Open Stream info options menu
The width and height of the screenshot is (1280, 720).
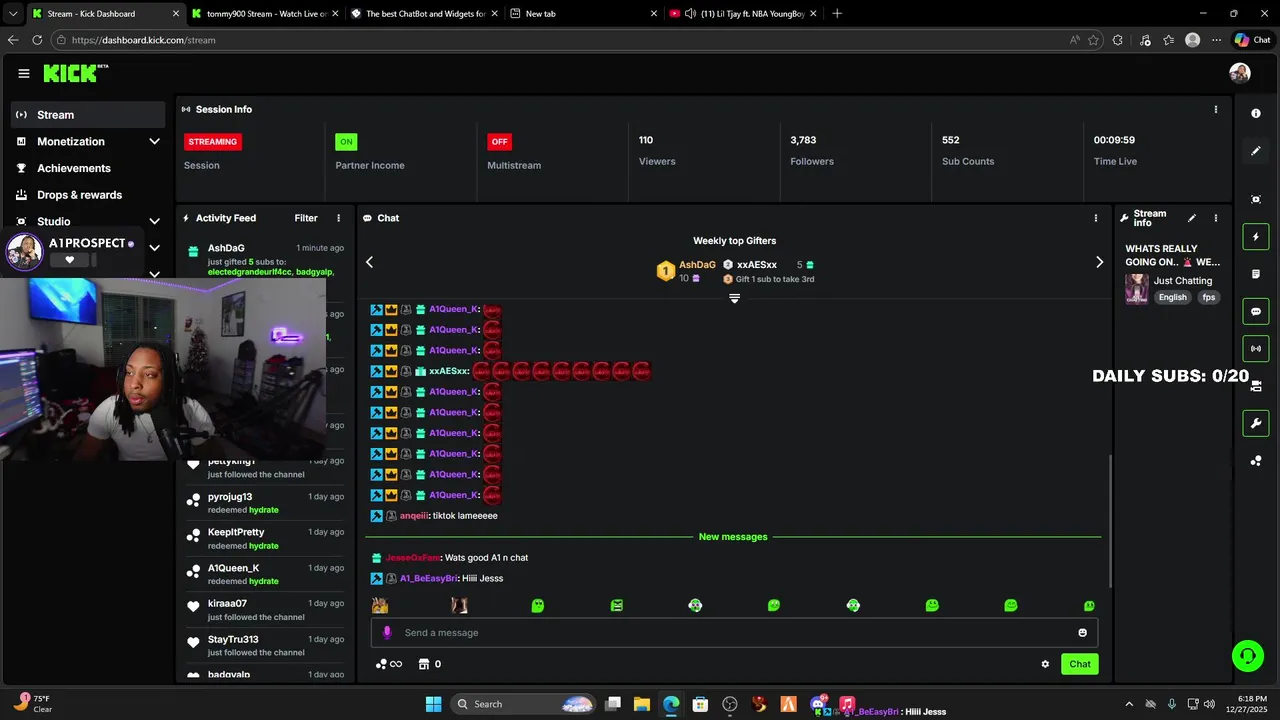point(1216,218)
